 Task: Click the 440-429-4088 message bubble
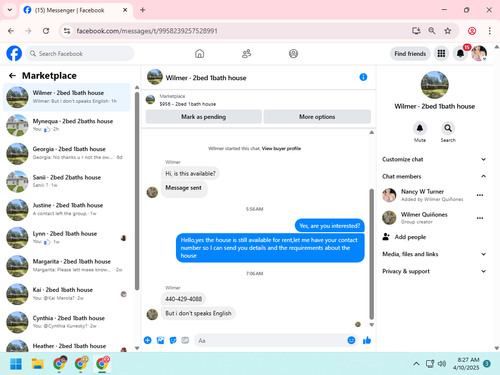tap(184, 299)
